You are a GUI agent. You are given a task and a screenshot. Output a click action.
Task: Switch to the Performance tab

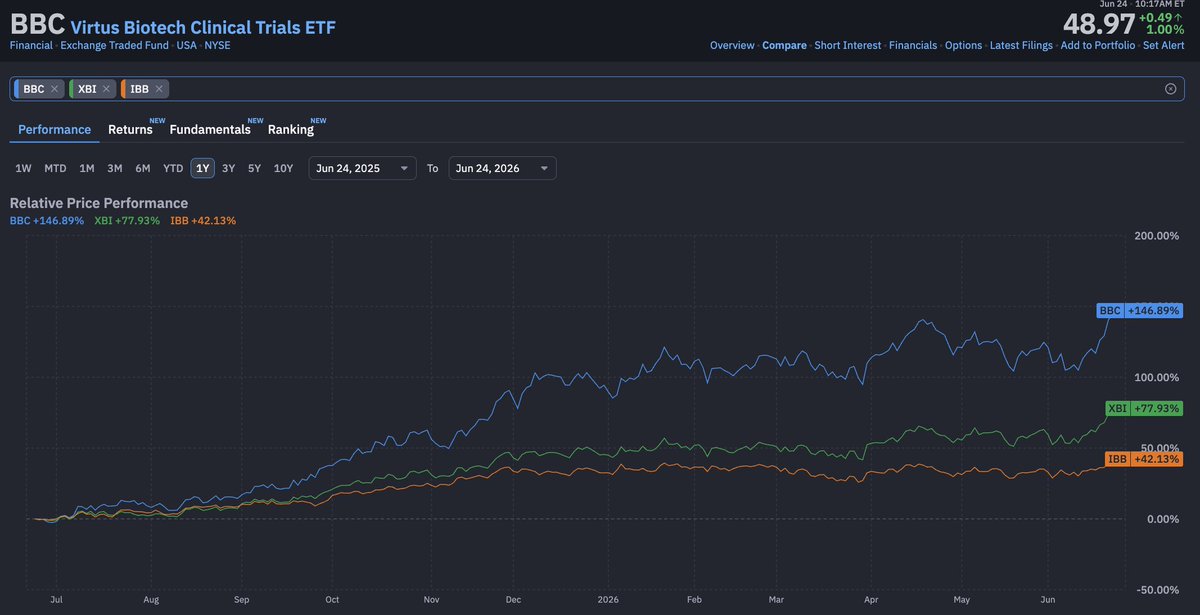pyautogui.click(x=55, y=130)
